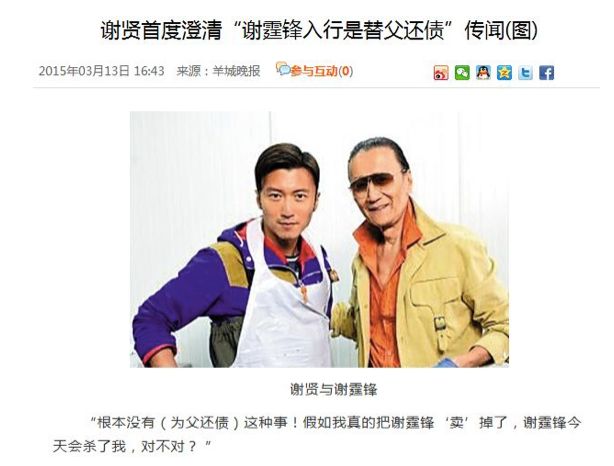The image size is (614, 466).
Task: Click the paragraph line beginning 根本没有
Action: [x=335, y=423]
